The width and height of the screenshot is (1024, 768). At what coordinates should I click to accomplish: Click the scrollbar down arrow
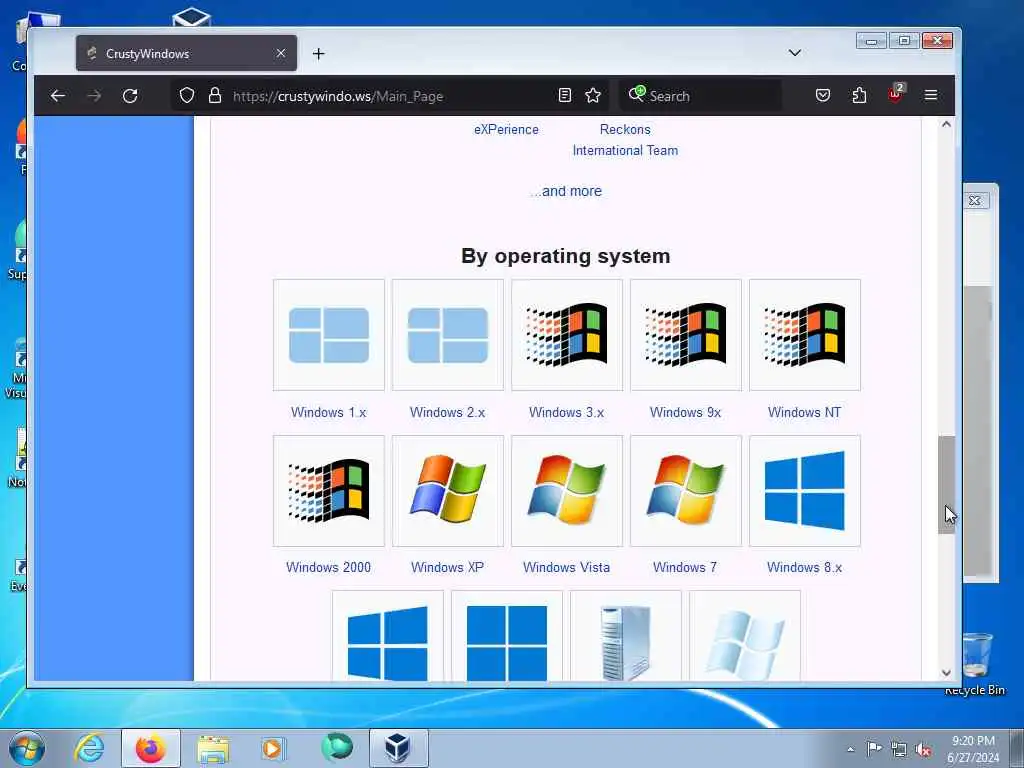tap(946, 673)
